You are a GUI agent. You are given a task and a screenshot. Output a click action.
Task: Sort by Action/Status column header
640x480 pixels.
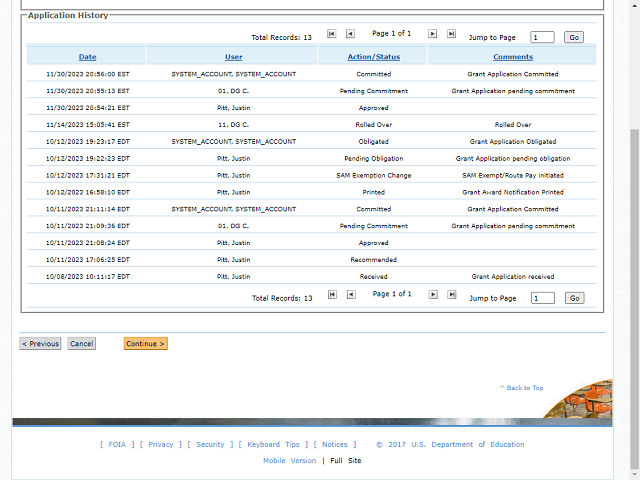(373, 57)
